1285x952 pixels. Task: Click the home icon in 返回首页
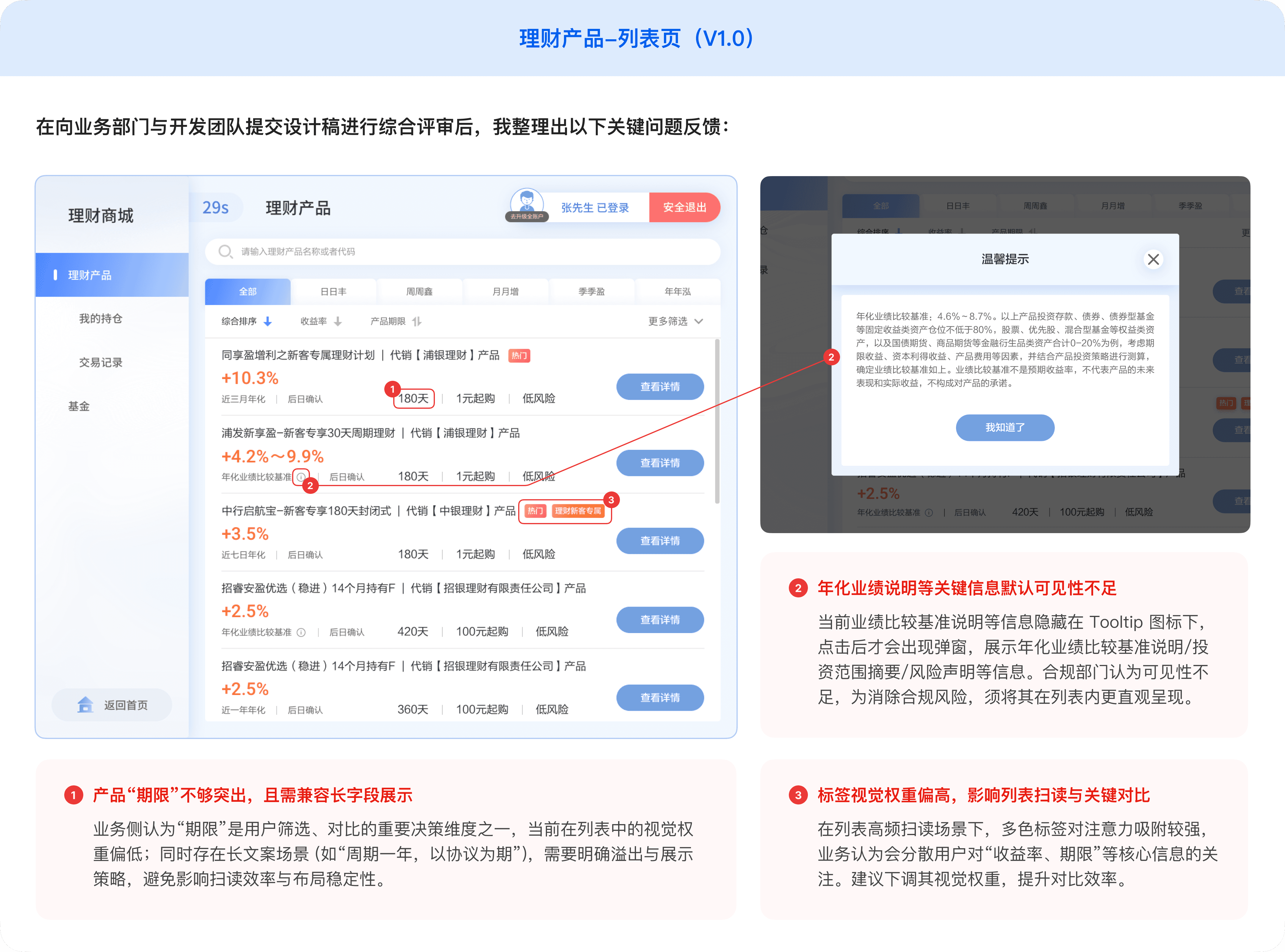[86, 704]
